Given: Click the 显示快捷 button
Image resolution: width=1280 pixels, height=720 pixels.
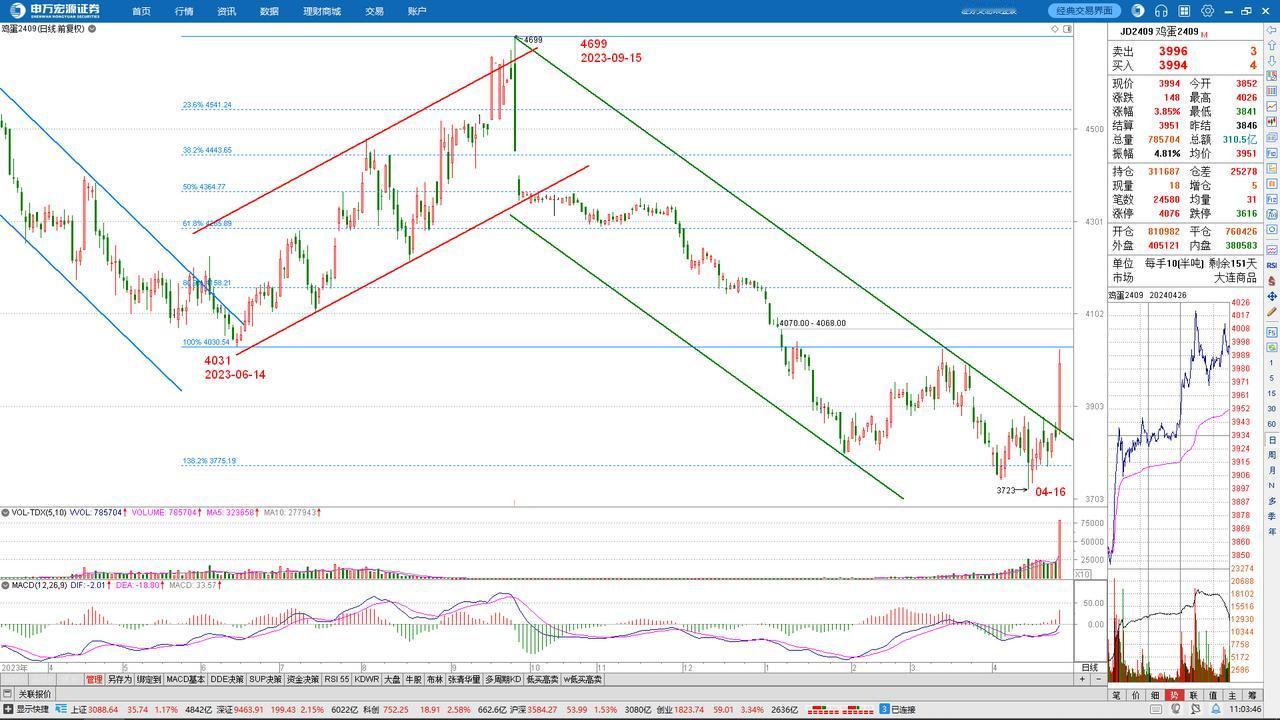Looking at the screenshot, I should (33, 709).
